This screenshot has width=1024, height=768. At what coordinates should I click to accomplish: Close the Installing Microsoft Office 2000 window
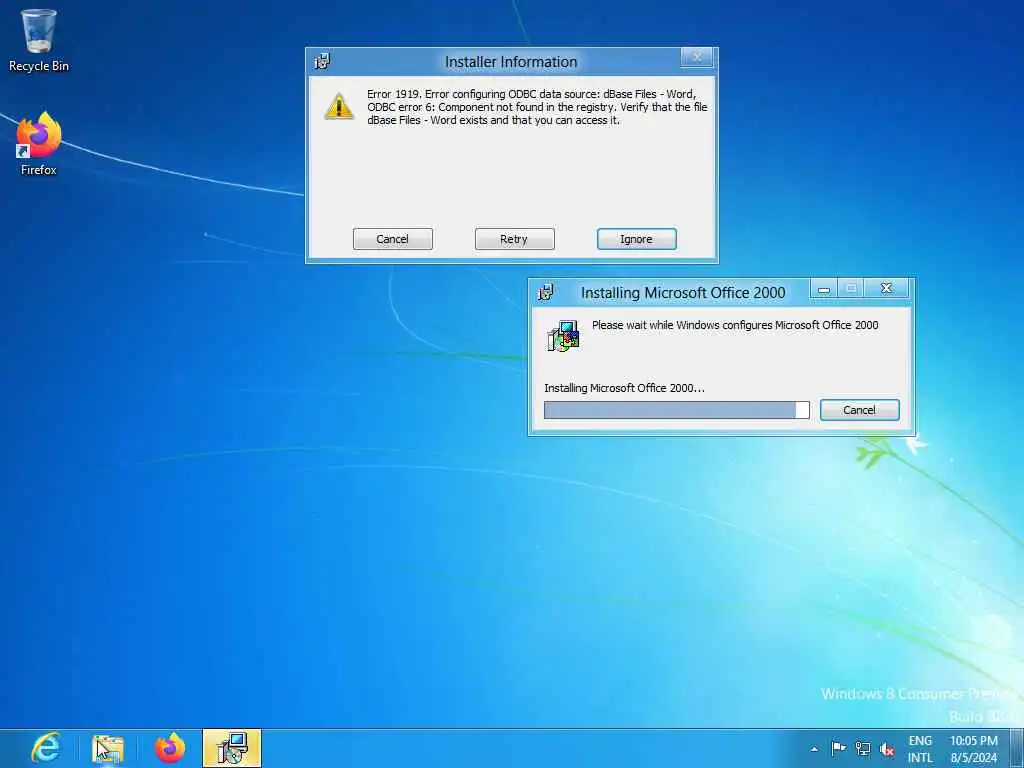click(x=886, y=288)
